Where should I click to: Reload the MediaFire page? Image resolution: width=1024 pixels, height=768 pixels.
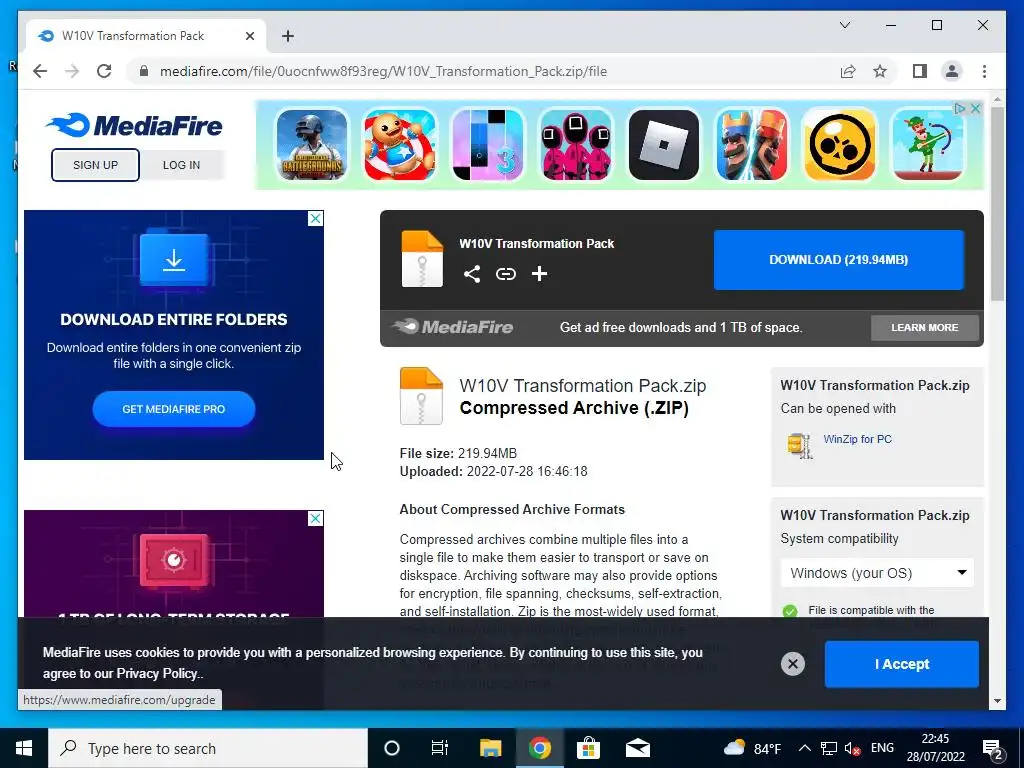point(104,71)
